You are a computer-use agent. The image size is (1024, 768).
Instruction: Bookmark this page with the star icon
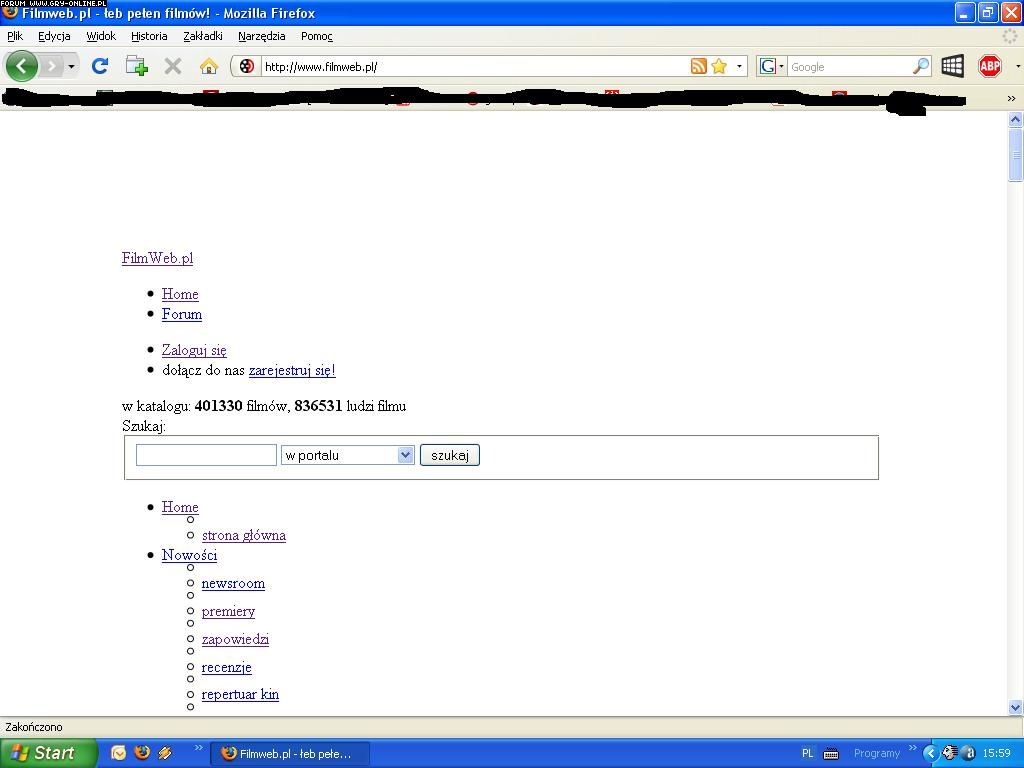719,66
